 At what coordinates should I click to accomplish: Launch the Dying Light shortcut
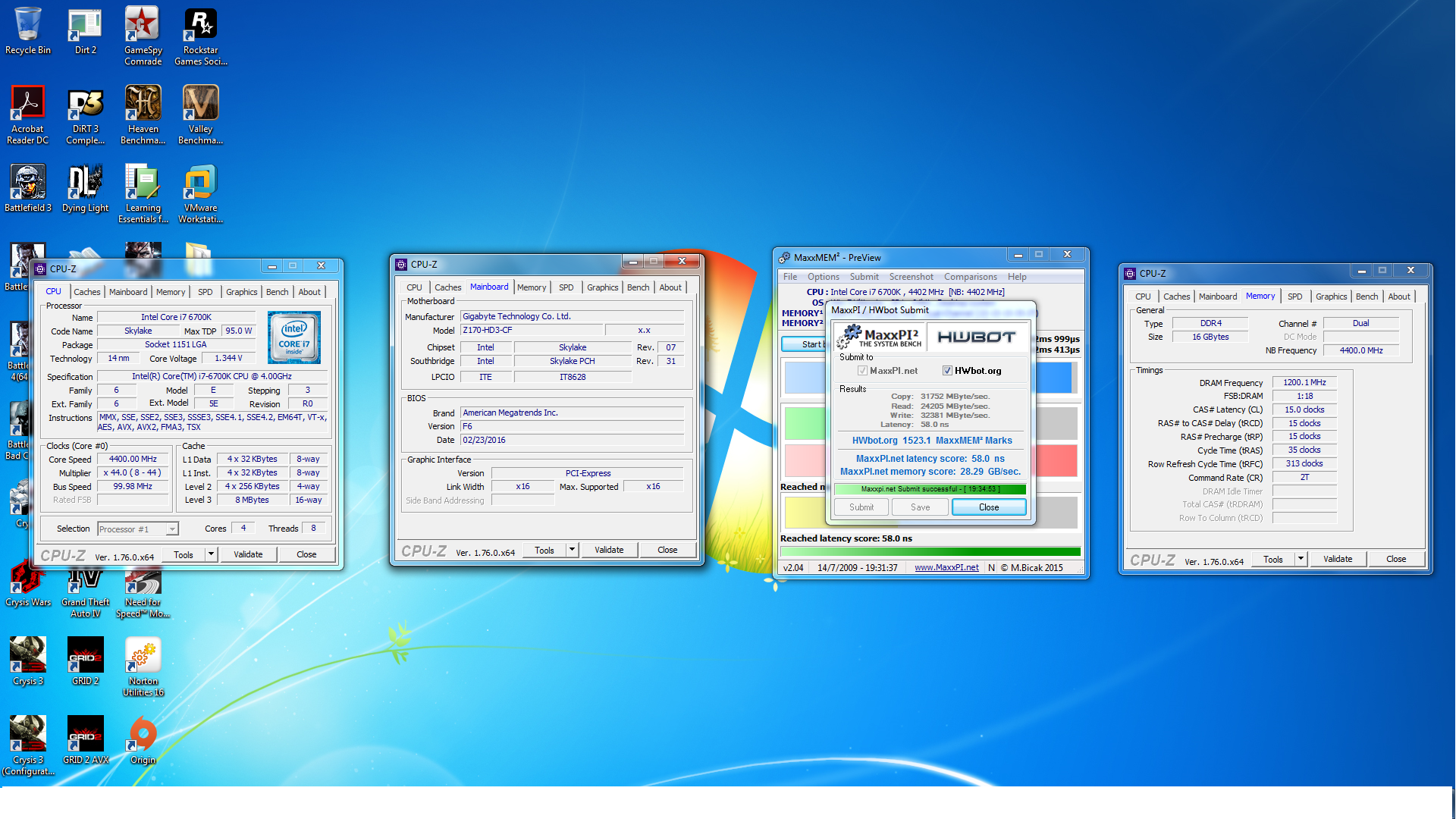[85, 188]
